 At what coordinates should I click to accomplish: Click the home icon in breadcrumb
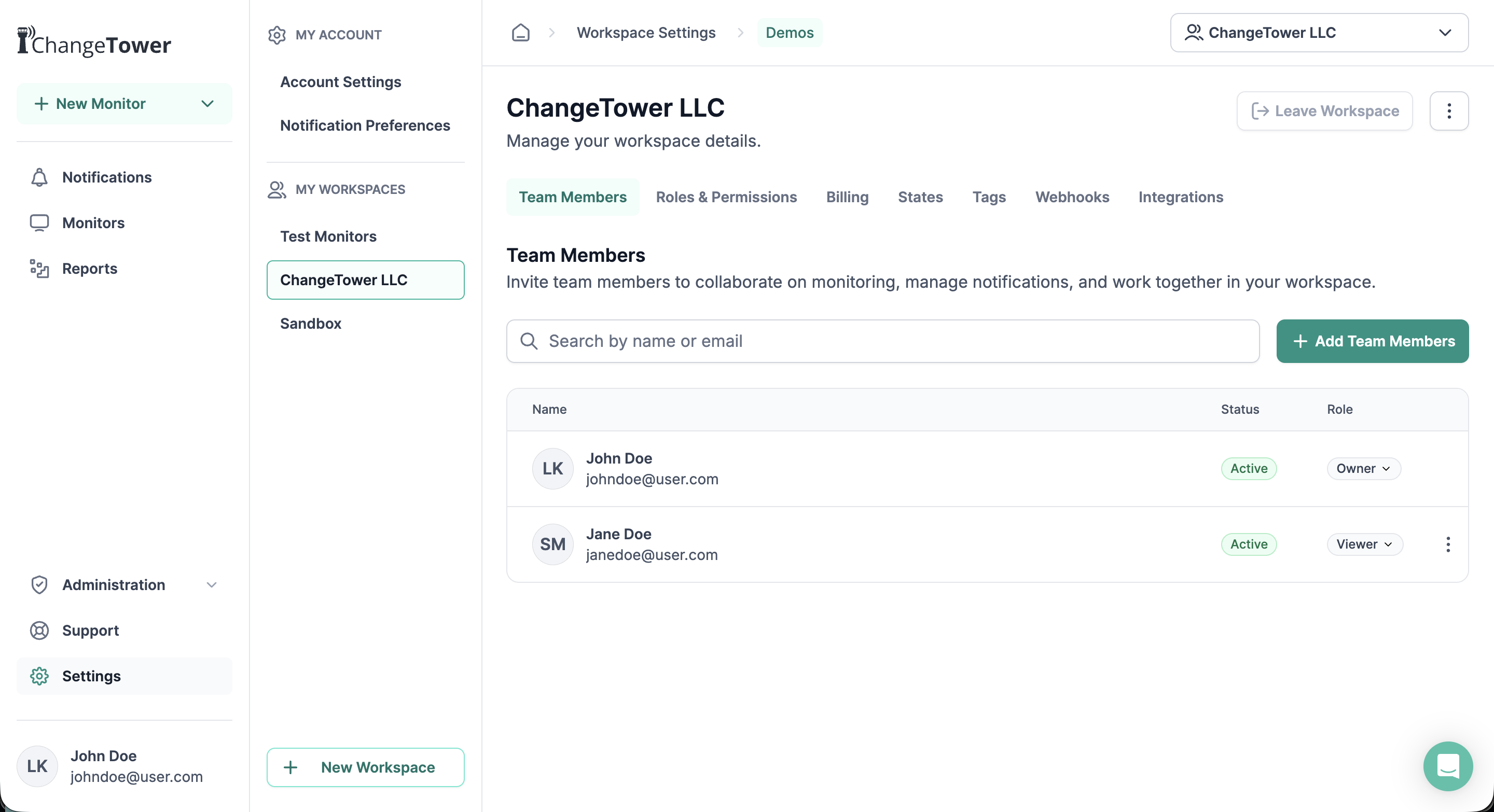click(x=520, y=33)
